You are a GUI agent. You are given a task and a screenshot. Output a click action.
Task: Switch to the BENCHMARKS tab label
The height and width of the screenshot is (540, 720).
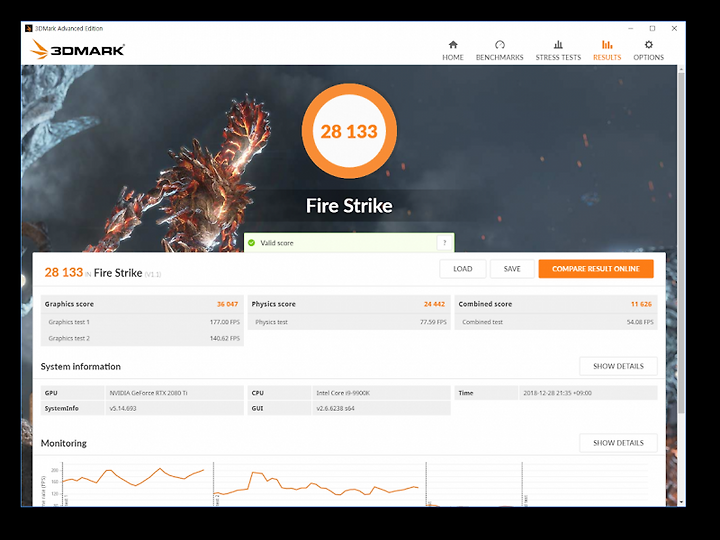tap(500, 57)
